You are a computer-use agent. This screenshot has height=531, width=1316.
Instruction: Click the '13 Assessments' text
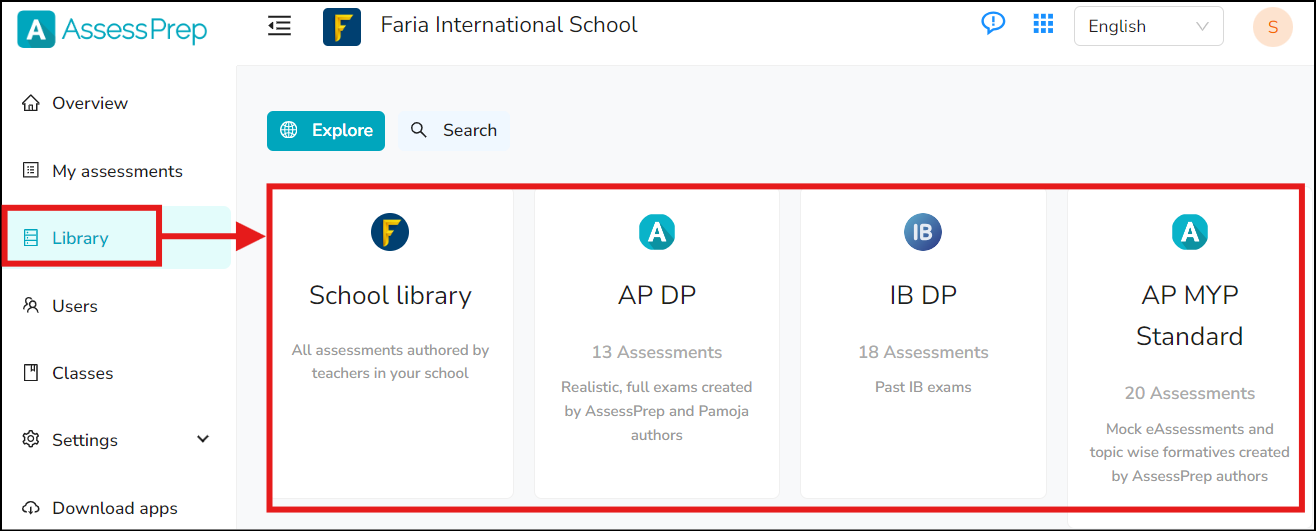point(657,352)
